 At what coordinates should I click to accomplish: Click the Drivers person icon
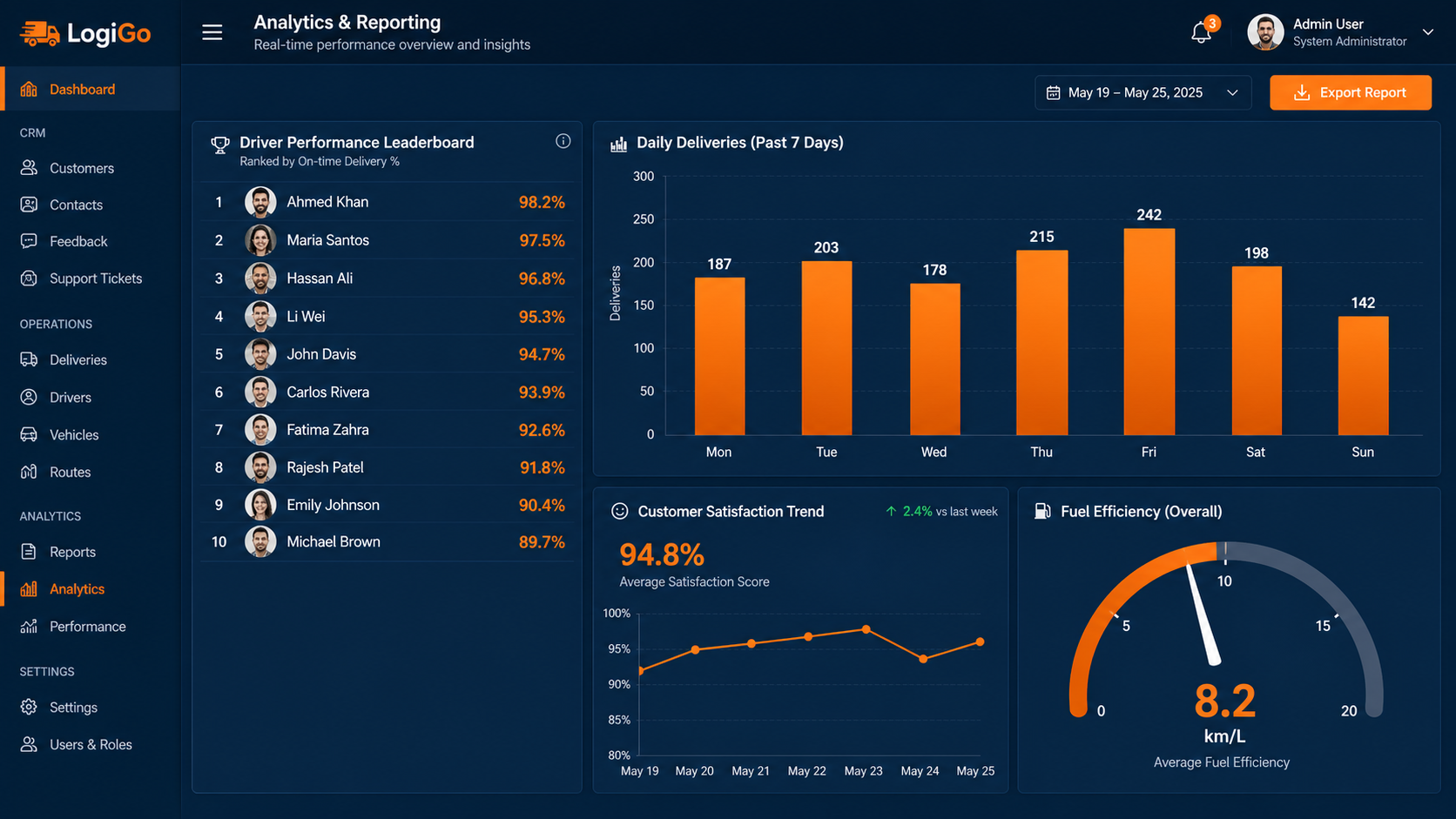point(29,397)
